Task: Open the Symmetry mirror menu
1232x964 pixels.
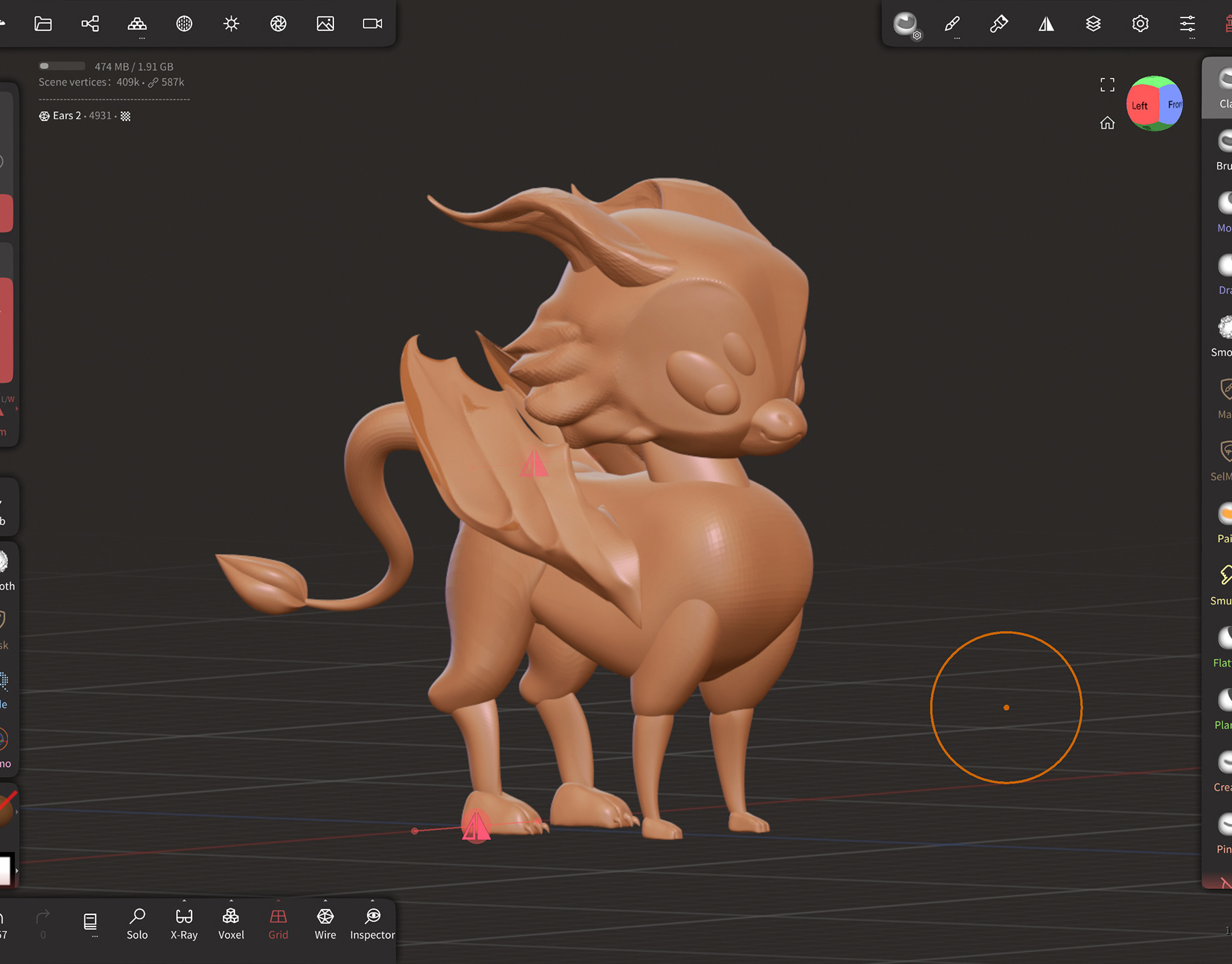Action: (1047, 24)
